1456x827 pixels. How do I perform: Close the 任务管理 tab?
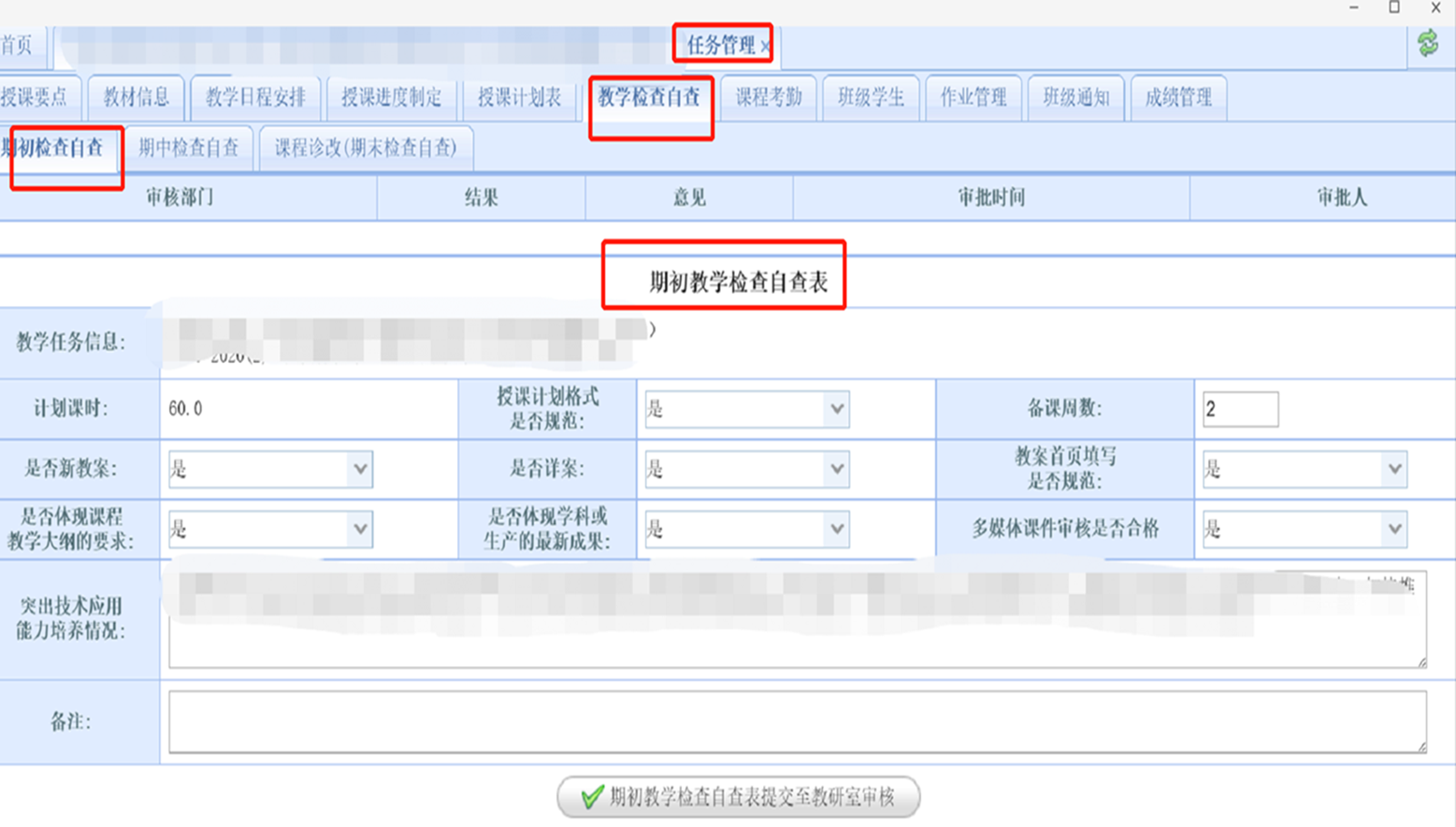tap(766, 46)
